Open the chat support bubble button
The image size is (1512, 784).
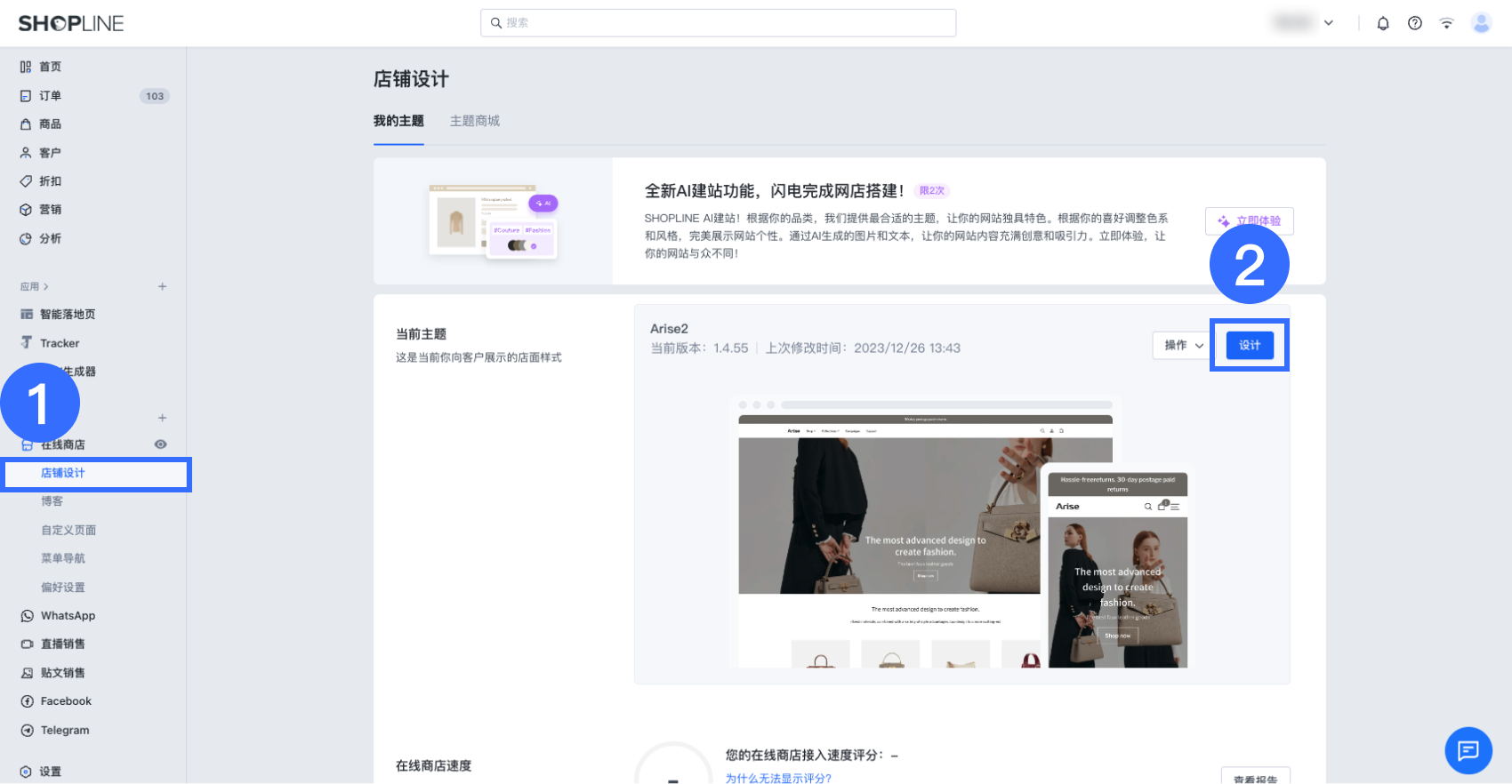tap(1468, 750)
